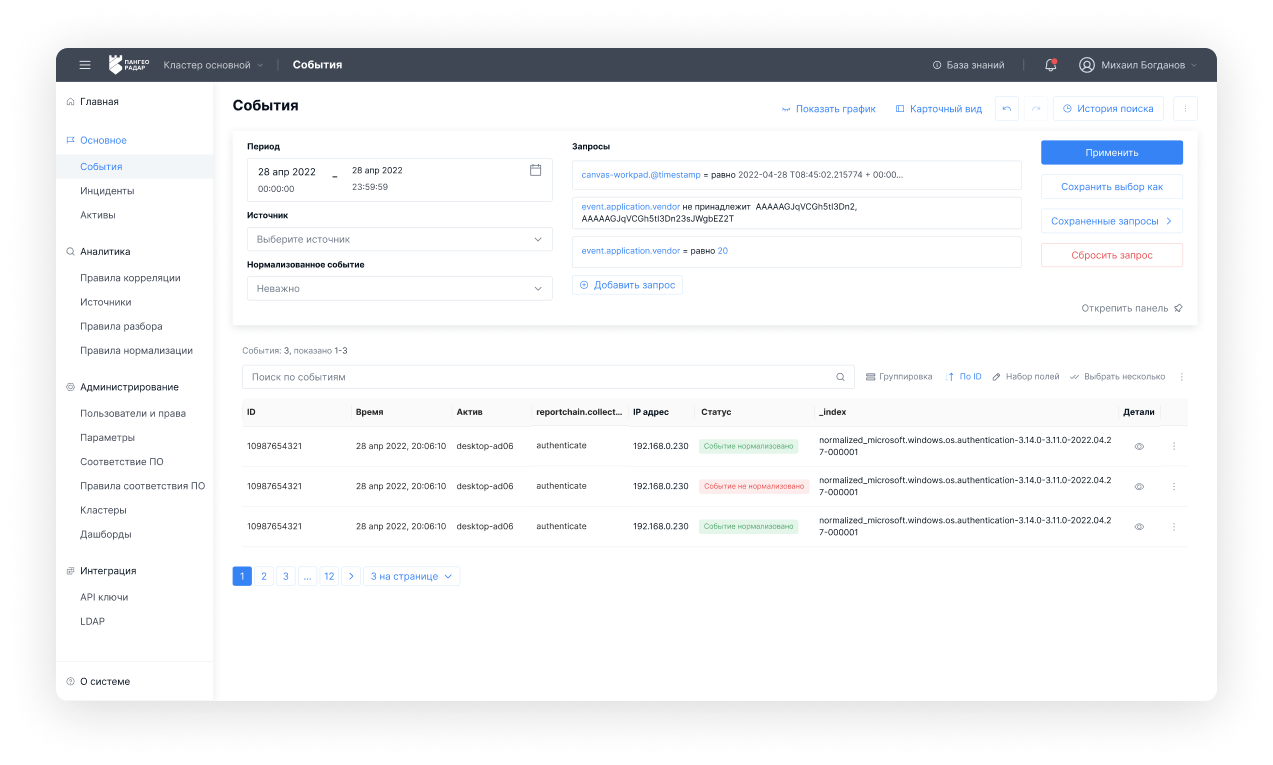Open the hamburger menu in header
The image size is (1273, 765).
point(85,65)
